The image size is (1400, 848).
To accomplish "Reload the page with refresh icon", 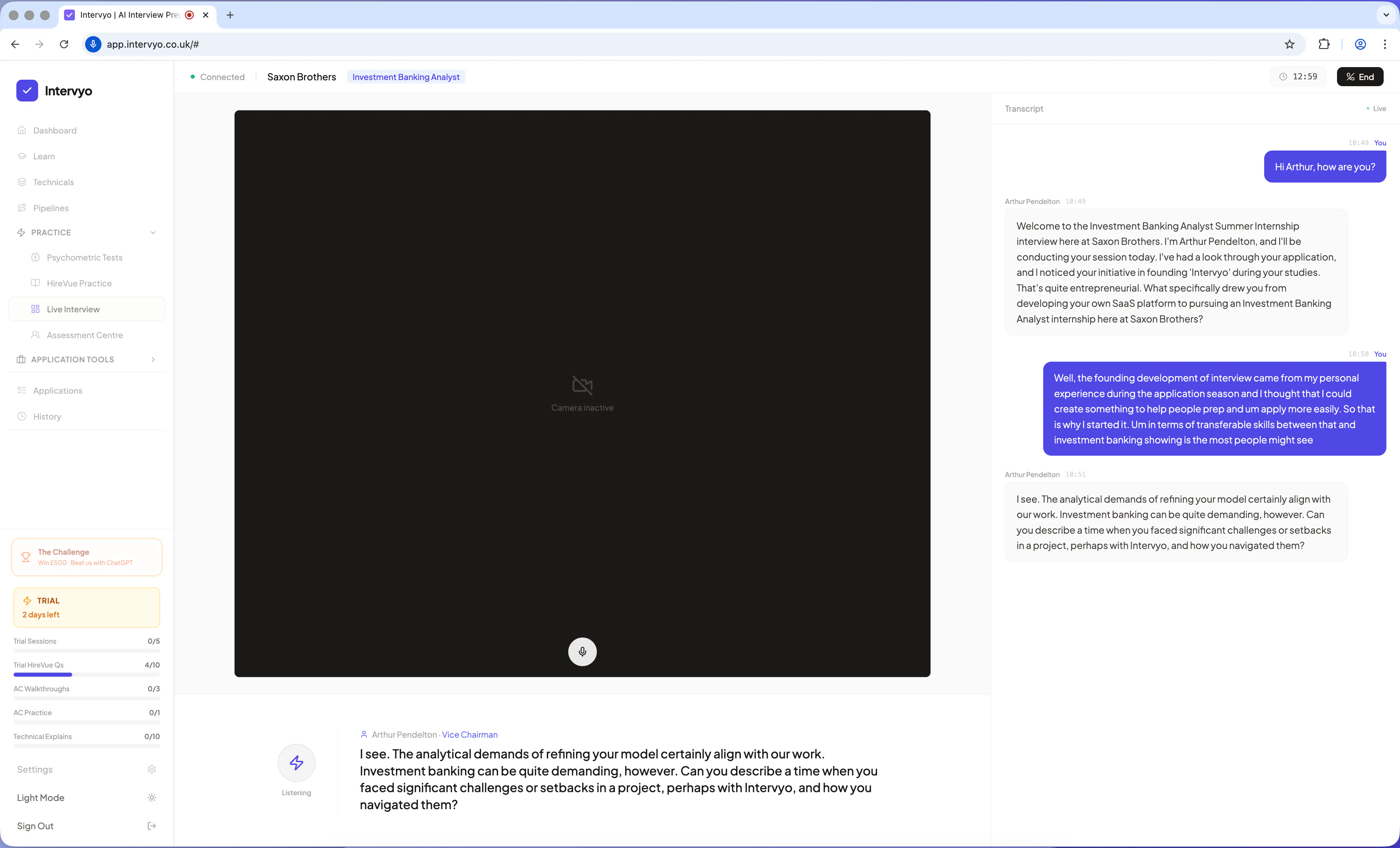I will 64,44.
